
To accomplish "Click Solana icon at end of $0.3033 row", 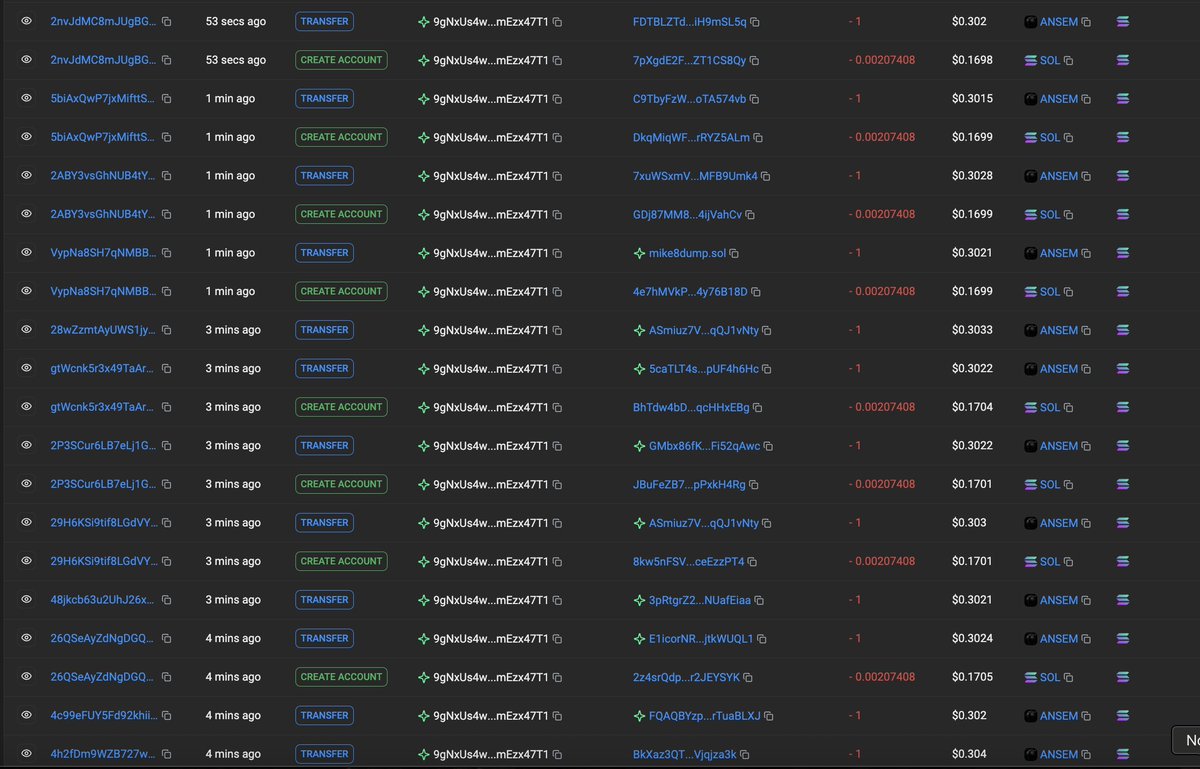I will point(1122,330).
